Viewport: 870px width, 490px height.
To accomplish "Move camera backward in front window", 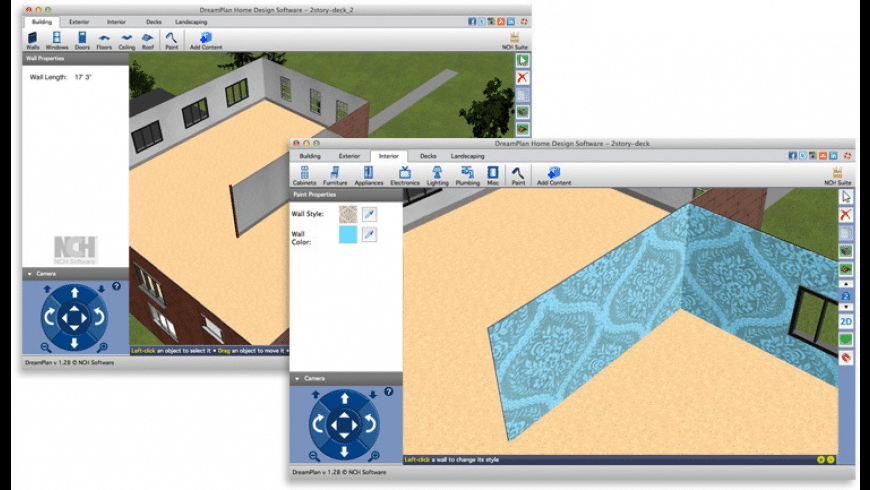I will (x=345, y=452).
